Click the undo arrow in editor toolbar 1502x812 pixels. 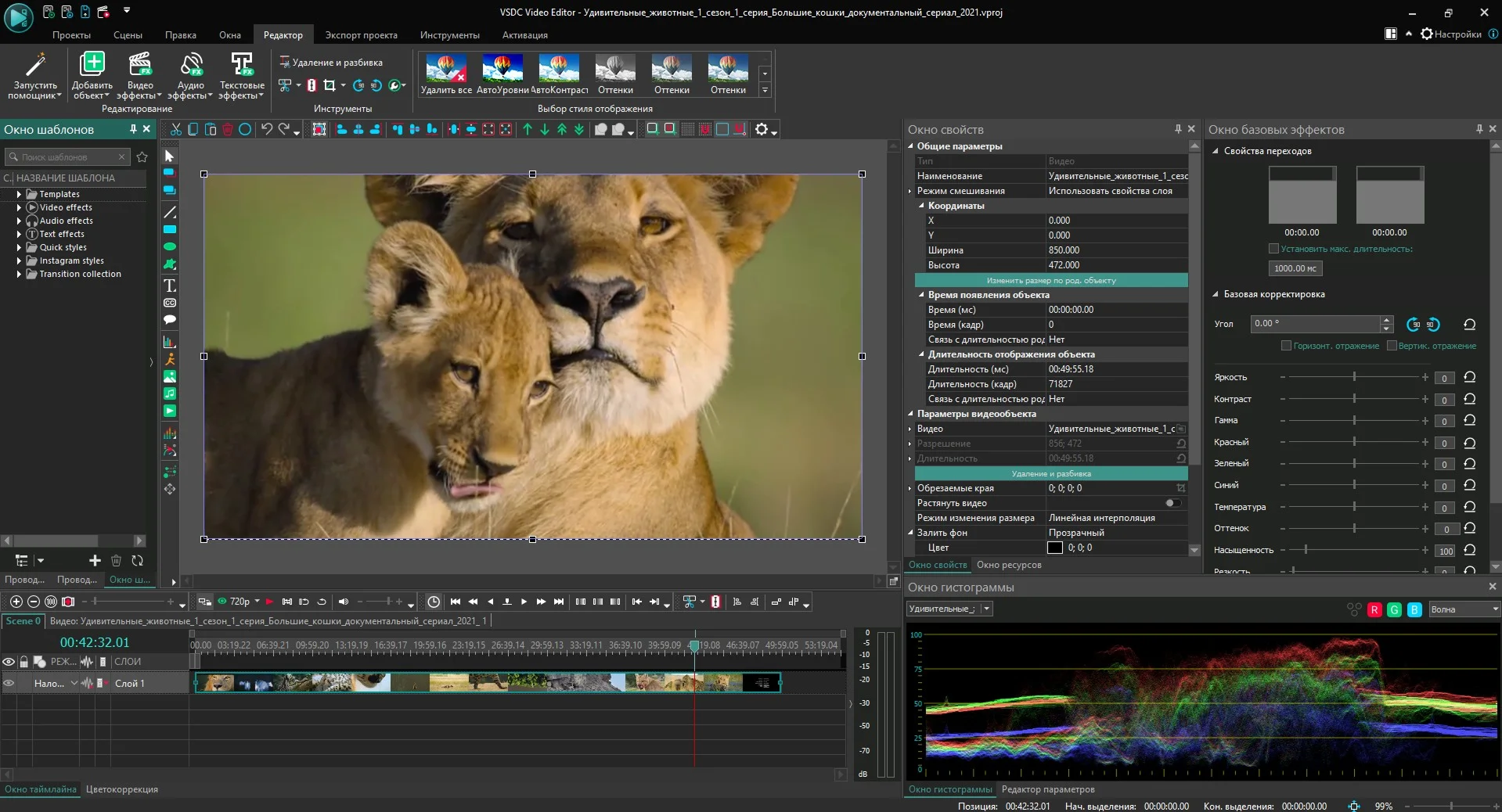pos(267,130)
